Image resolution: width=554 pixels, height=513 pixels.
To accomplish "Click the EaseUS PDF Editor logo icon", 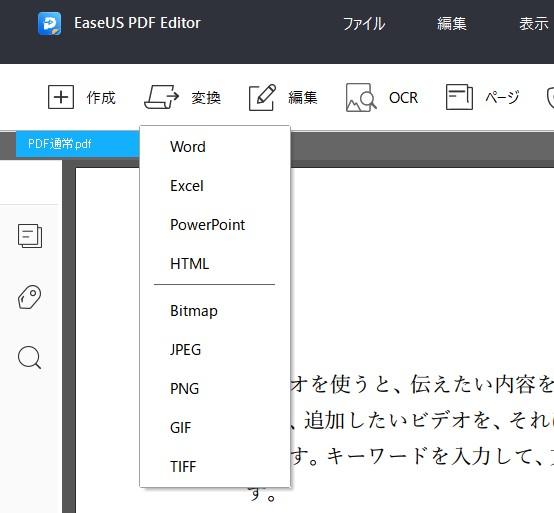I will (x=49, y=24).
